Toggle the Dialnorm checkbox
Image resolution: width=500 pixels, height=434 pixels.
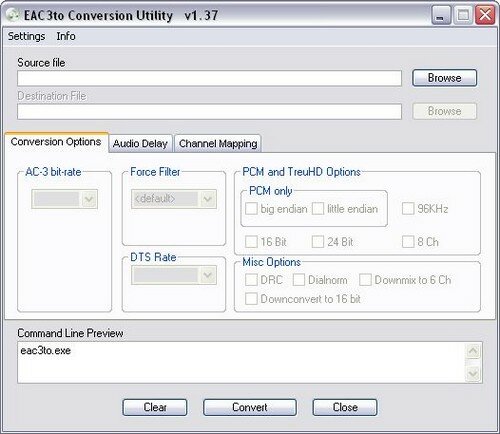coord(299,280)
